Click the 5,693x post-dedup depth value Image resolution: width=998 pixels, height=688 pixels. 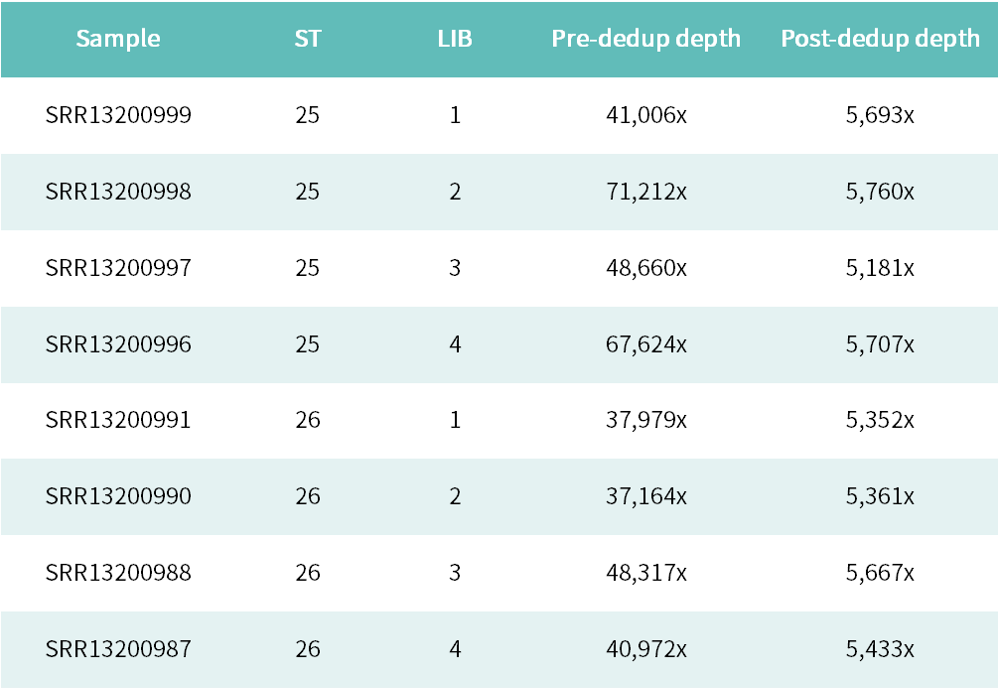point(880,115)
